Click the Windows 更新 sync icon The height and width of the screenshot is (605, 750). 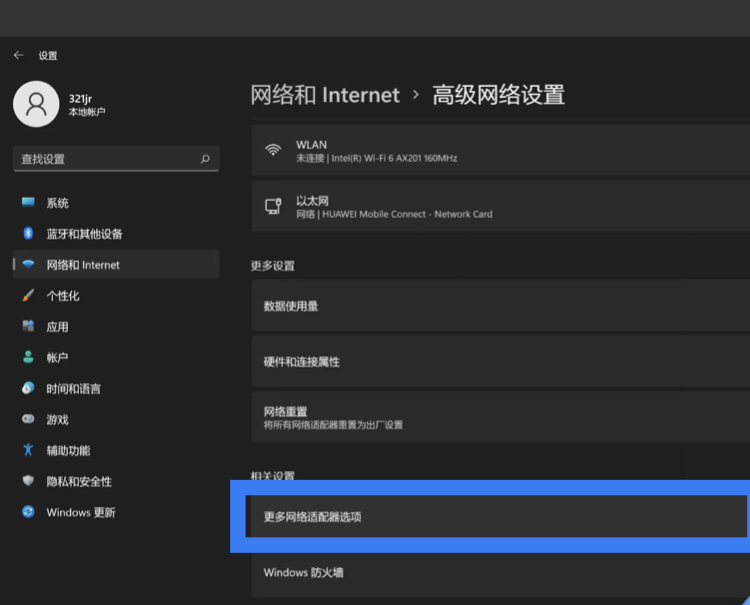(x=28, y=512)
